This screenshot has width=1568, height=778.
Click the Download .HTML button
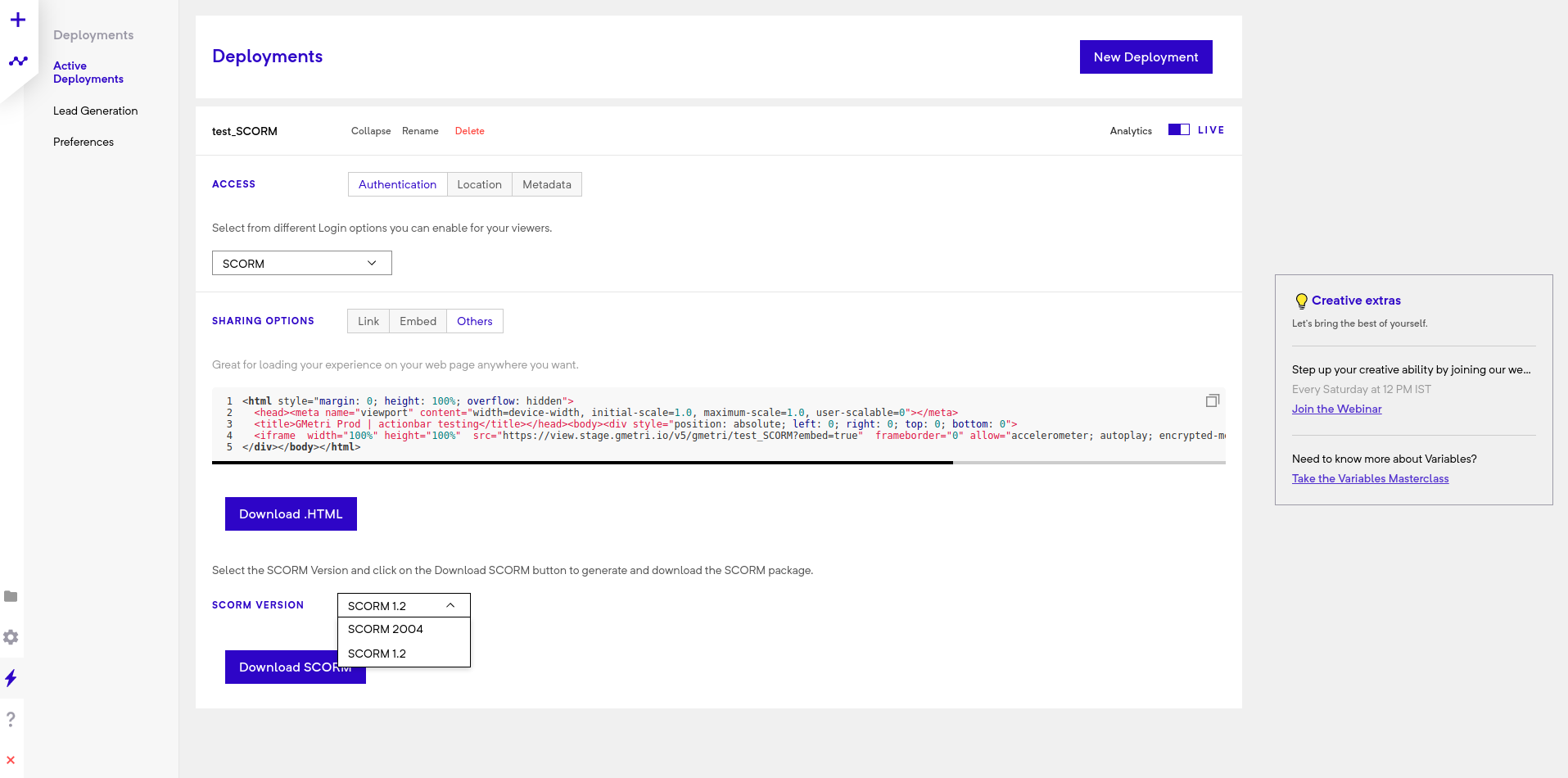[291, 513]
